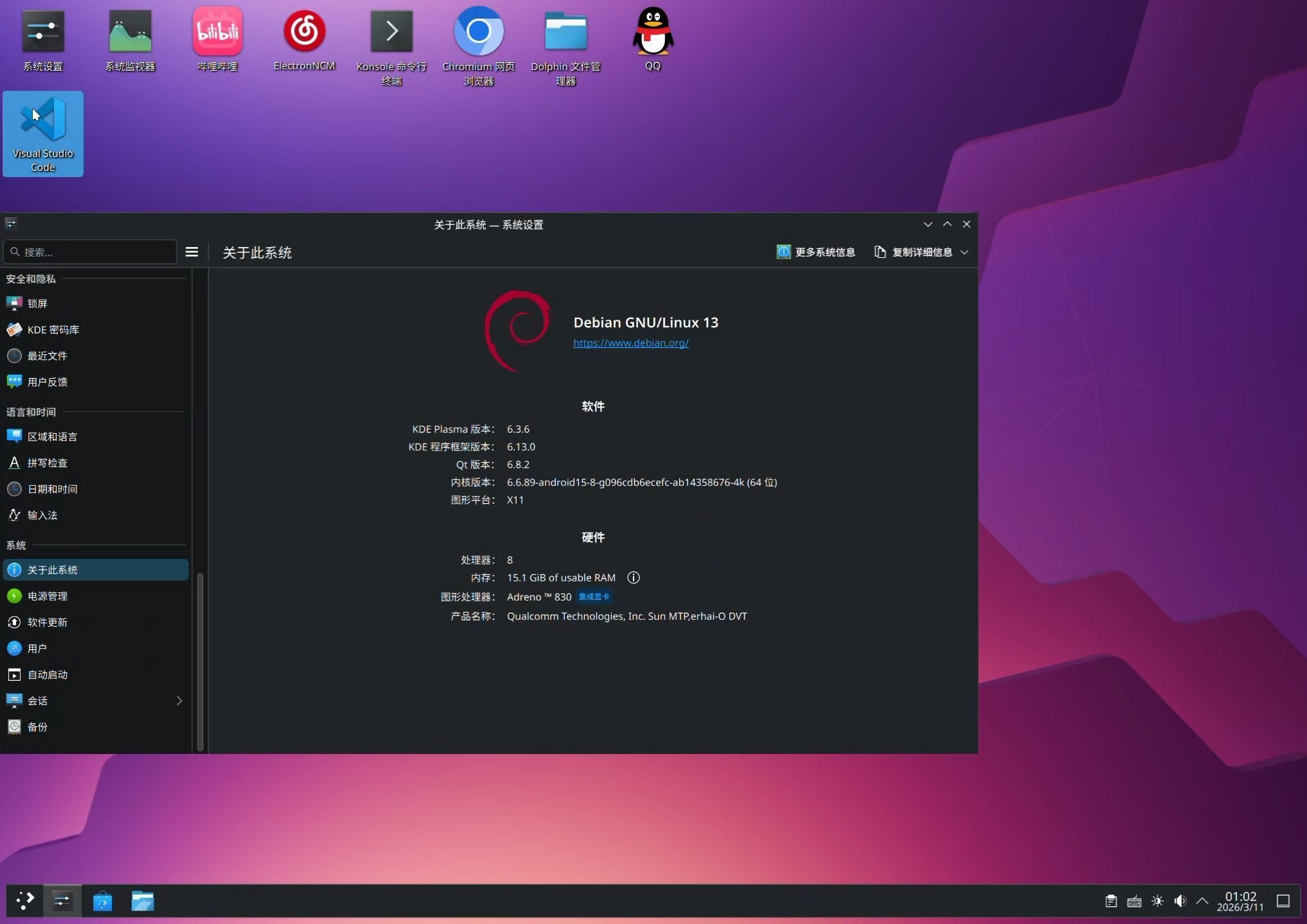
Task: Click the KDE Plasma version value 6.3.6
Action: [x=518, y=429]
